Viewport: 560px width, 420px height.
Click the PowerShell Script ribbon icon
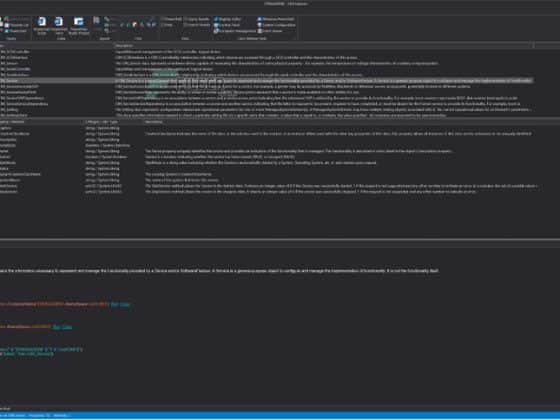click(42, 25)
